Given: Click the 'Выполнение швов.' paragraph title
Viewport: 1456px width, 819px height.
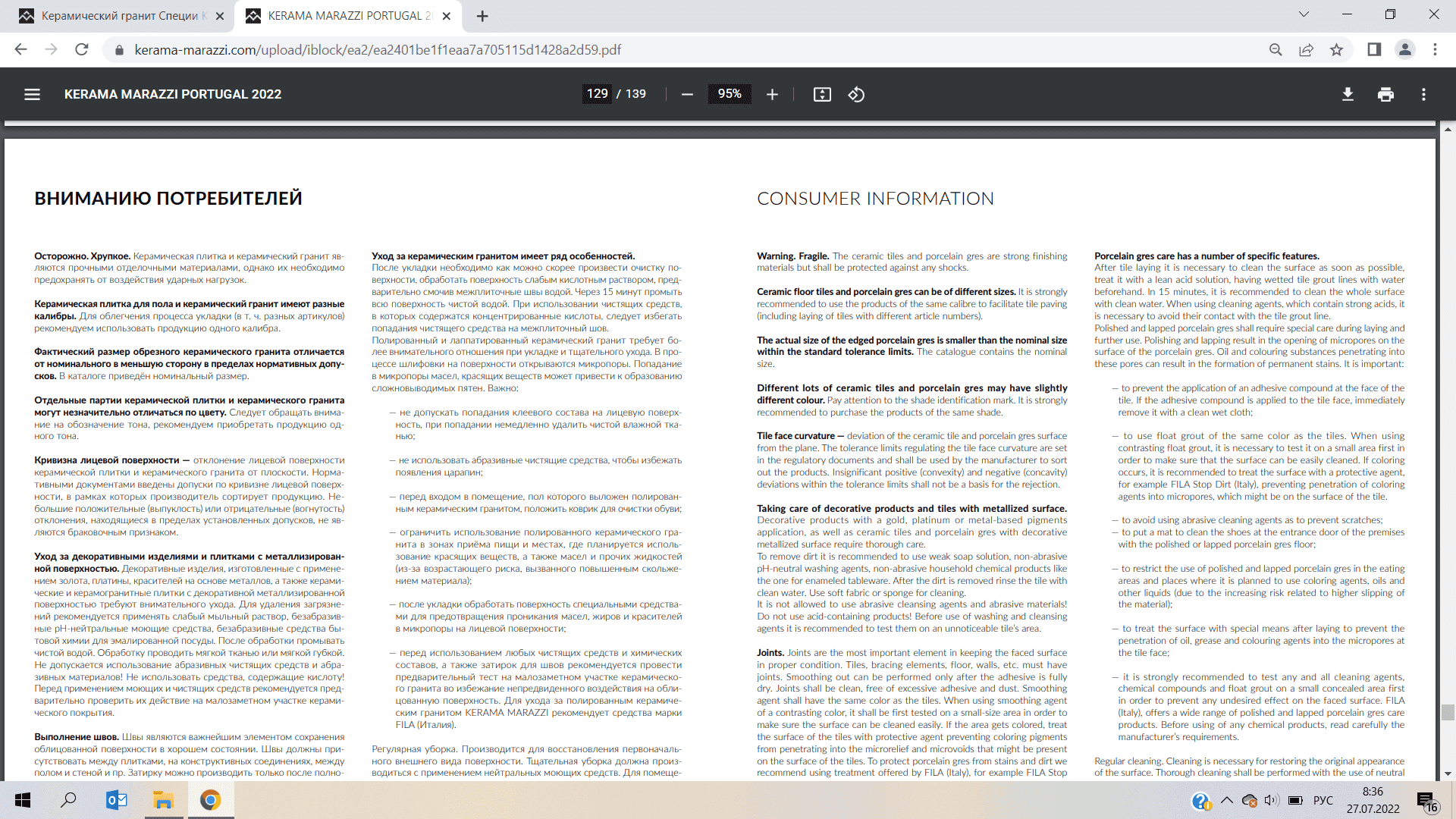Looking at the screenshot, I should click(77, 737).
